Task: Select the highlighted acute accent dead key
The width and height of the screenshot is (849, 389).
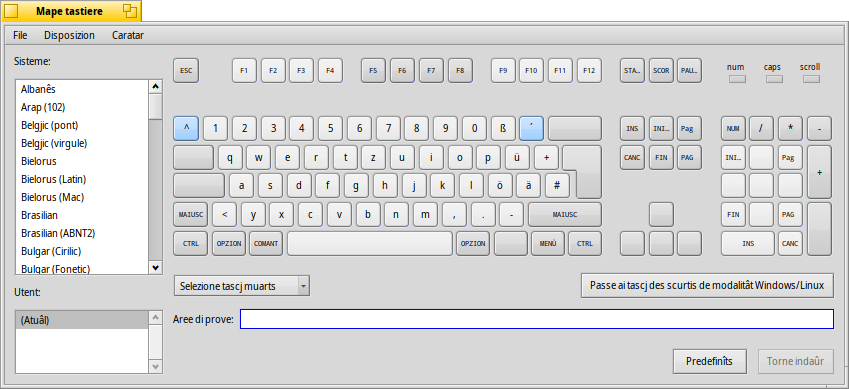Action: tap(531, 128)
